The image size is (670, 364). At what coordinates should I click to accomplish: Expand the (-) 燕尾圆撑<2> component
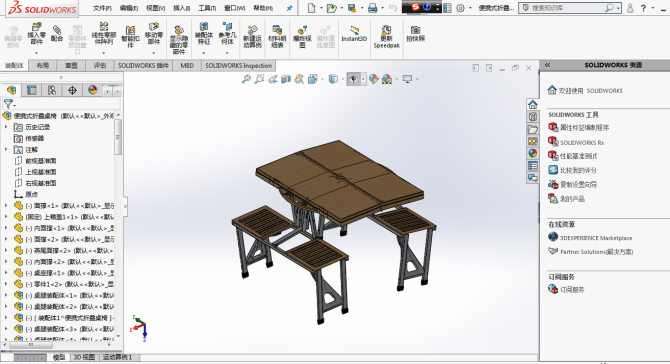(6, 250)
